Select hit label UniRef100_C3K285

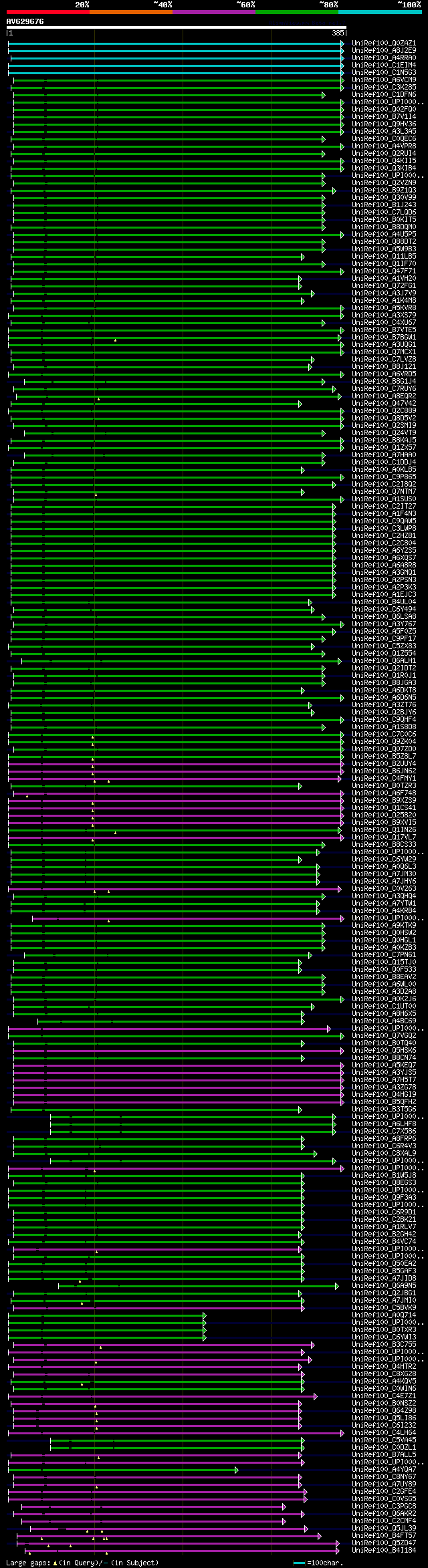[384, 87]
